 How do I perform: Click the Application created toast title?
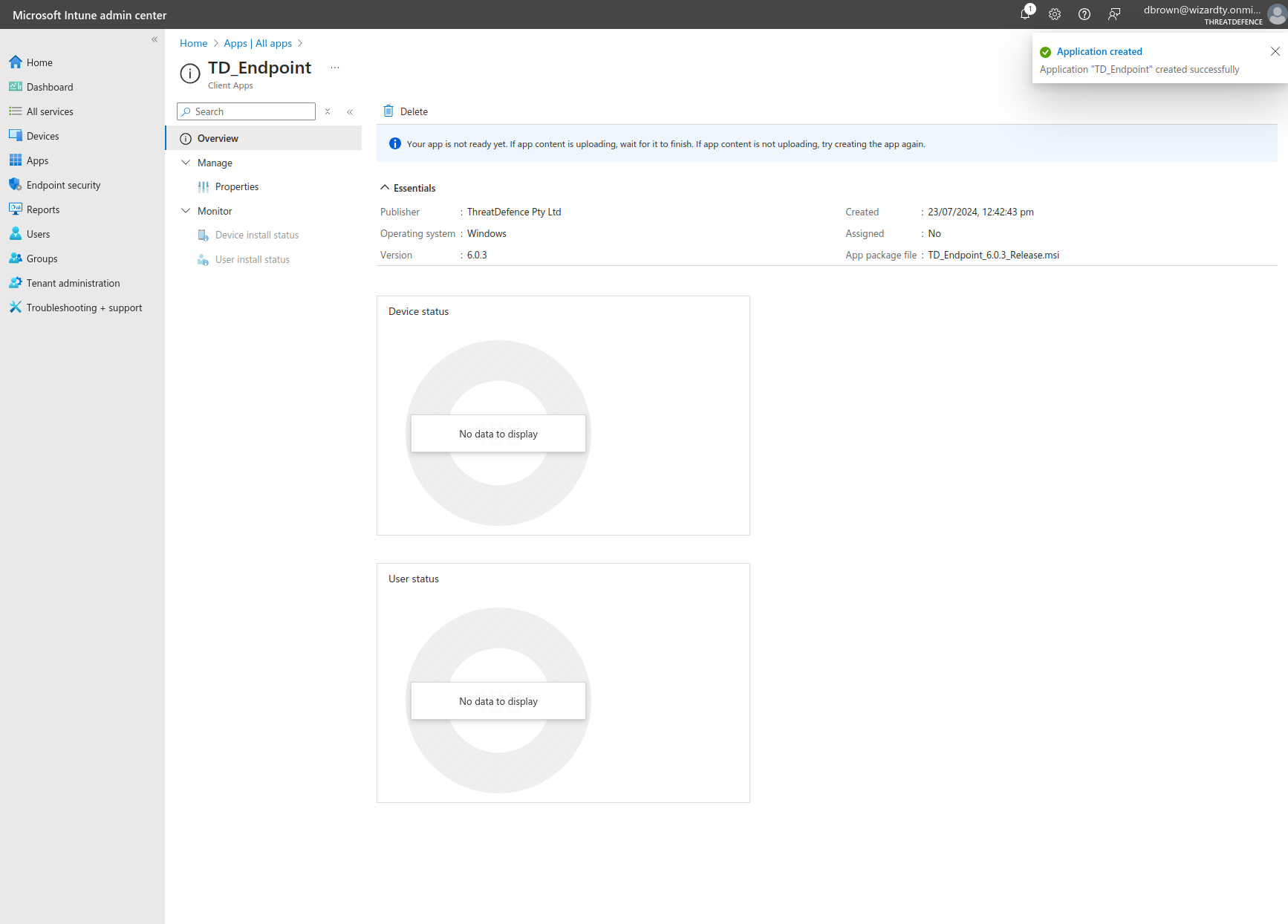[x=1099, y=51]
